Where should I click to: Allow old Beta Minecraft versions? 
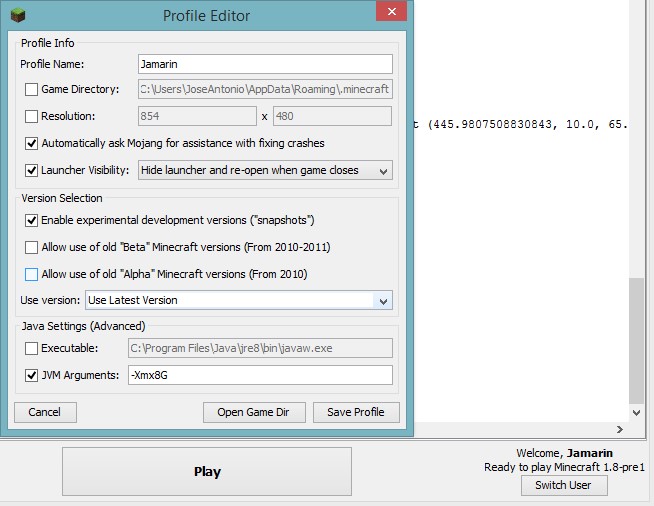point(31,247)
